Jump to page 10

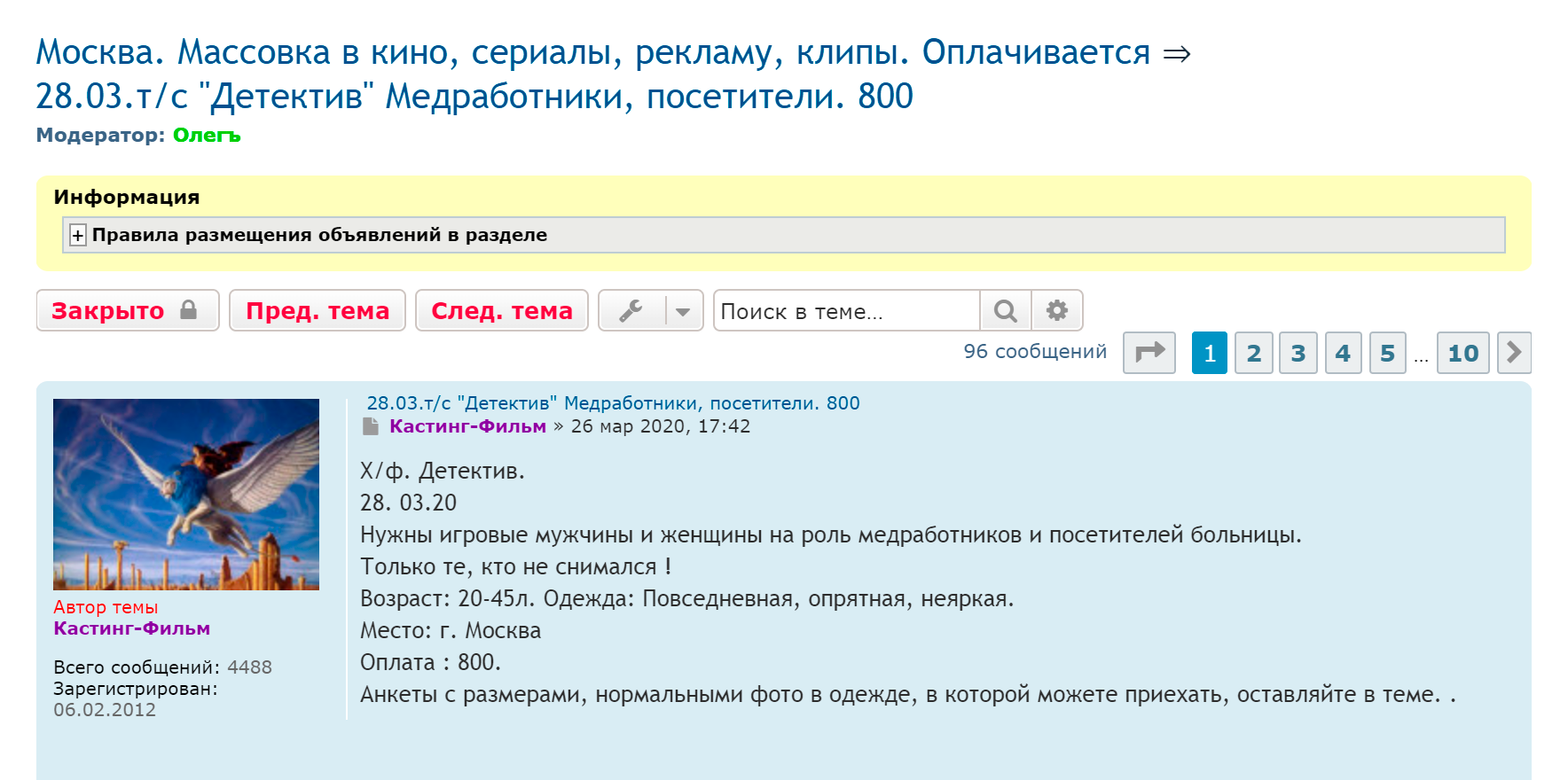(x=1462, y=353)
